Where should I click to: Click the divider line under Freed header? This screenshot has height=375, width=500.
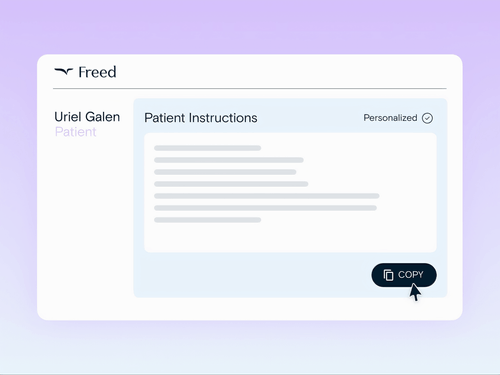click(x=250, y=89)
